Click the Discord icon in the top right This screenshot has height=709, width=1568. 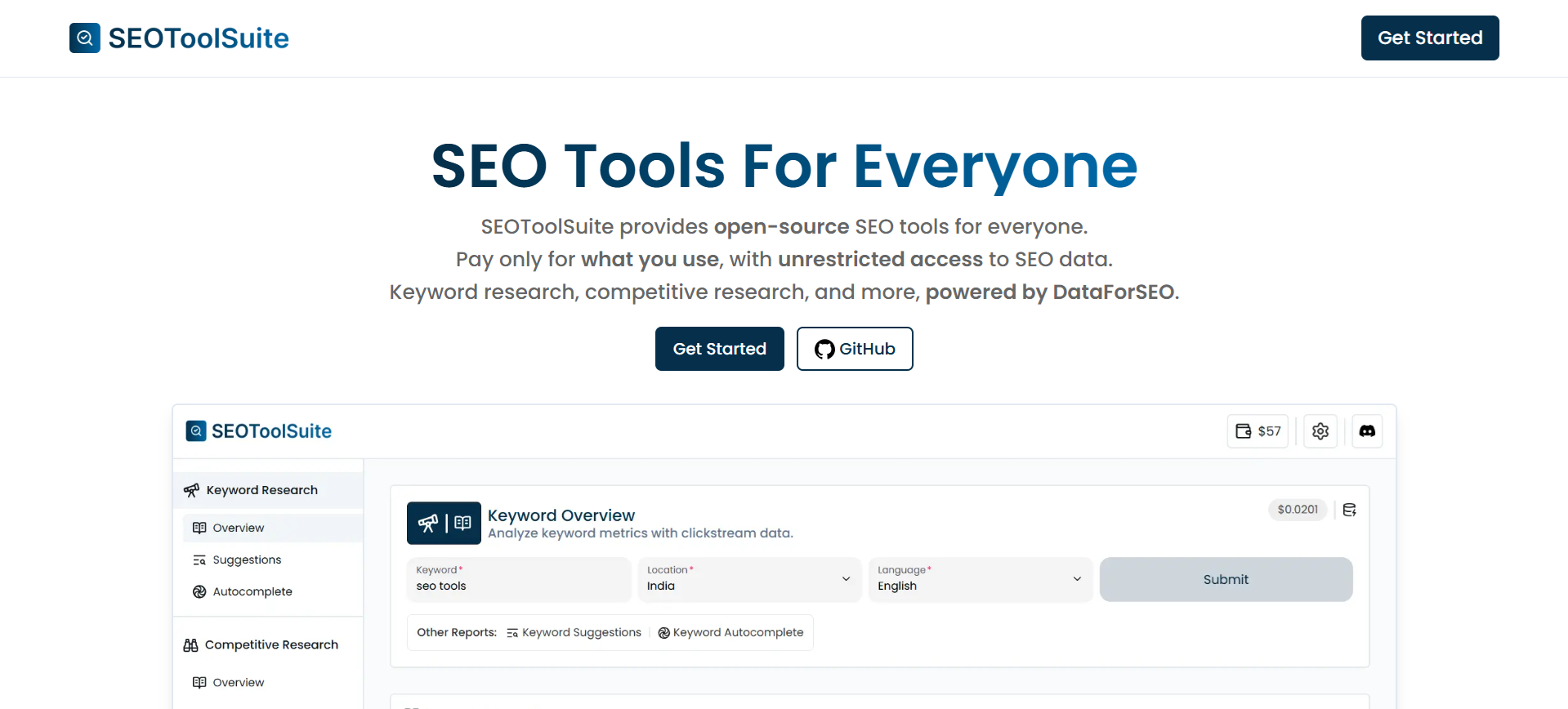[x=1366, y=430]
